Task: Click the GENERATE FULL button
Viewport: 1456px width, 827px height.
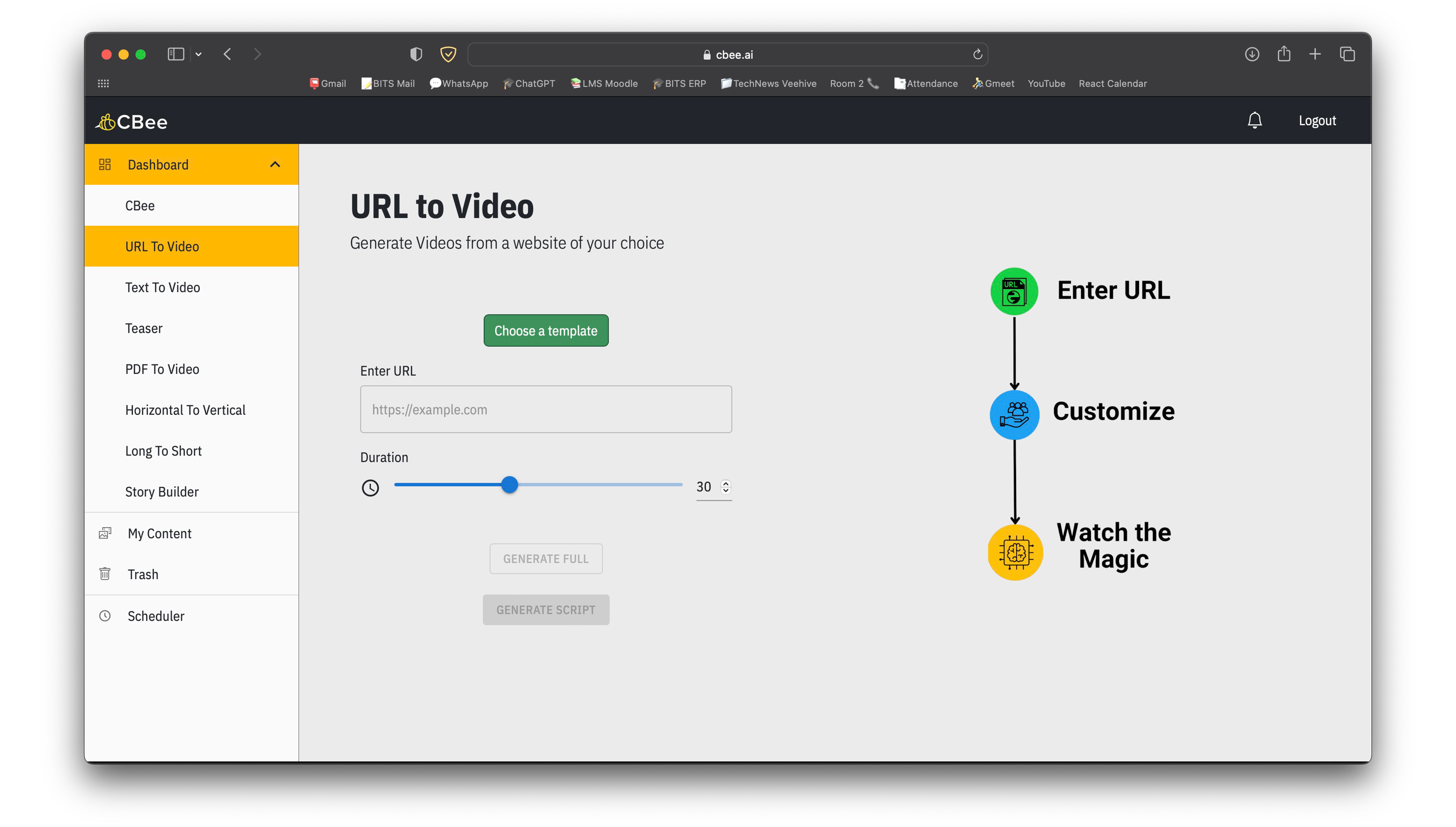Action: [546, 559]
